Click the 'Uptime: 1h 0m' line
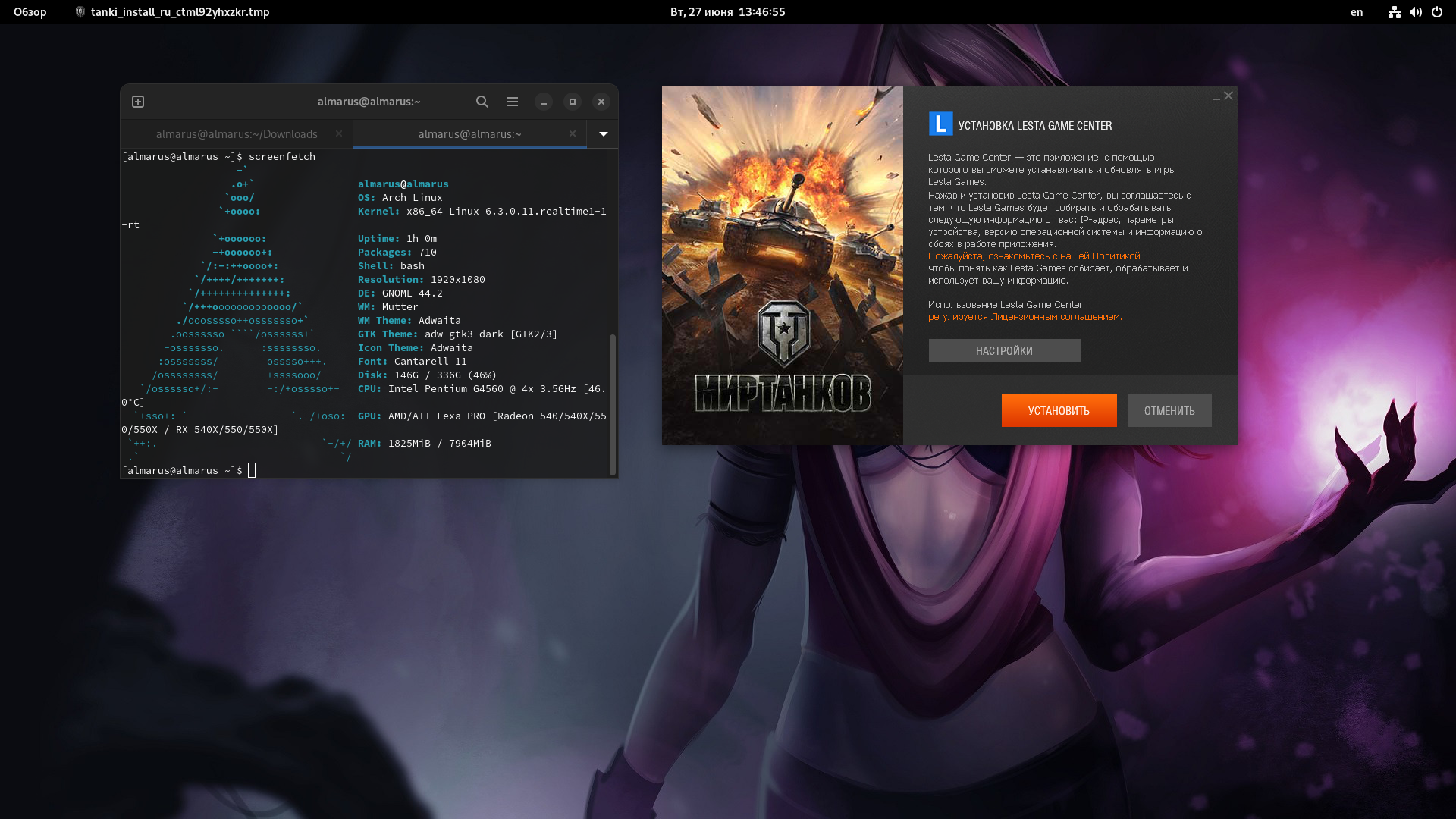Image resolution: width=1456 pixels, height=819 pixels. pos(397,239)
